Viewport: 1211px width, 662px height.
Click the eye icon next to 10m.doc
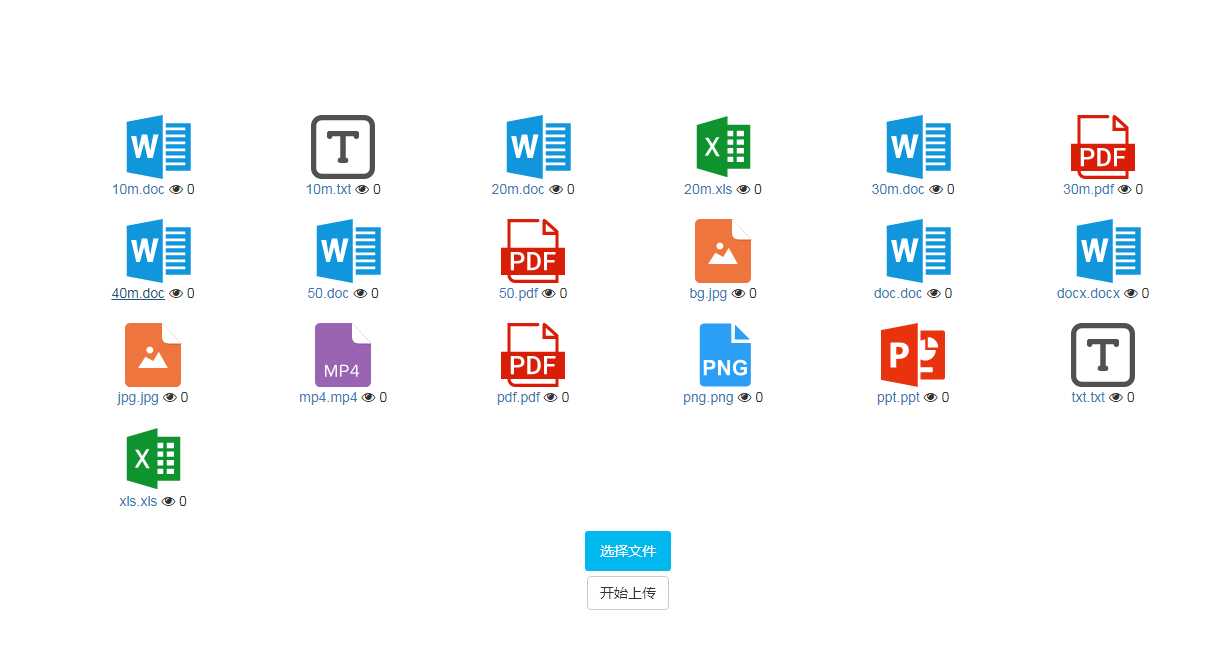point(176,189)
